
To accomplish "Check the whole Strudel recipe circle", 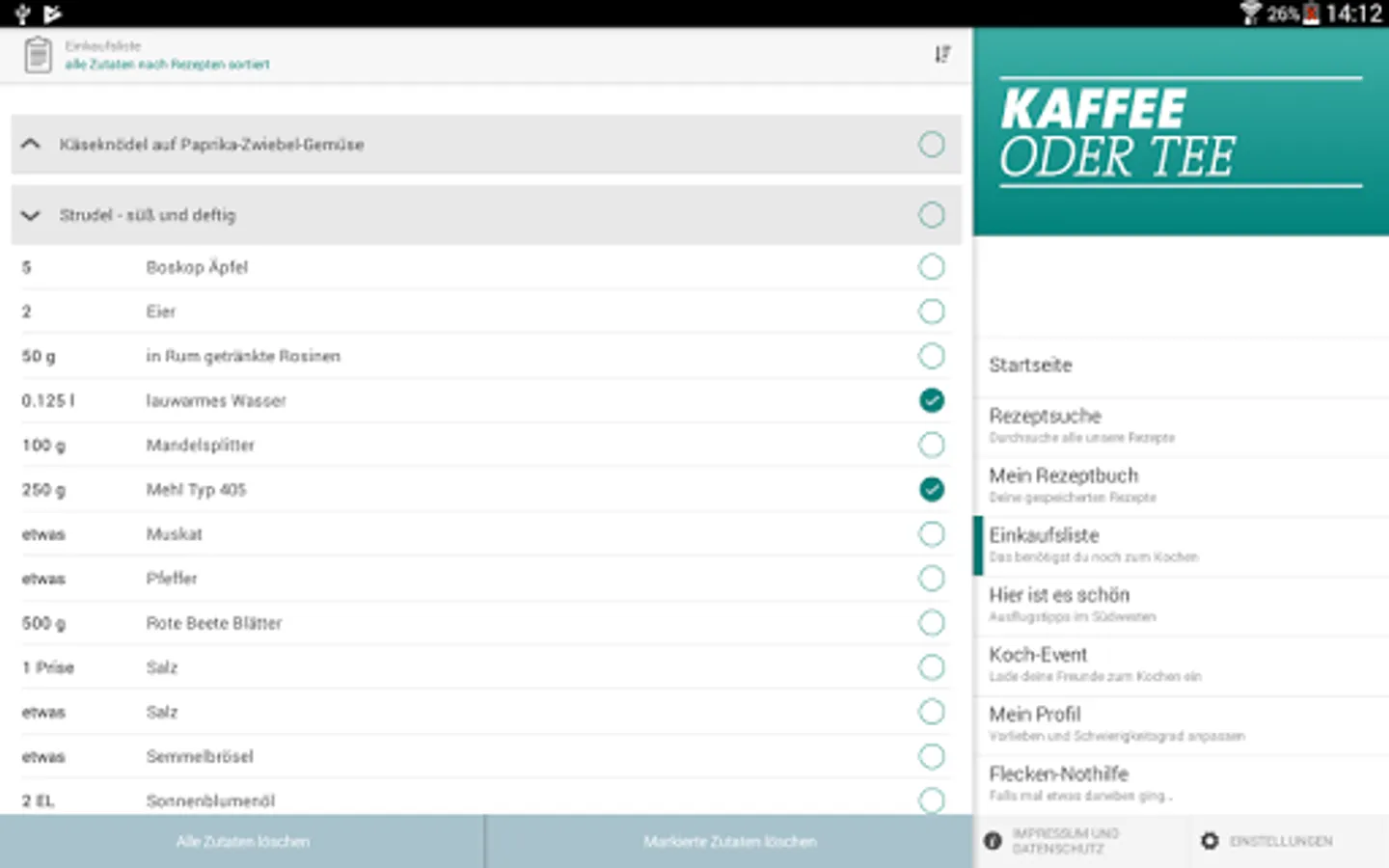I will pyautogui.click(x=932, y=215).
